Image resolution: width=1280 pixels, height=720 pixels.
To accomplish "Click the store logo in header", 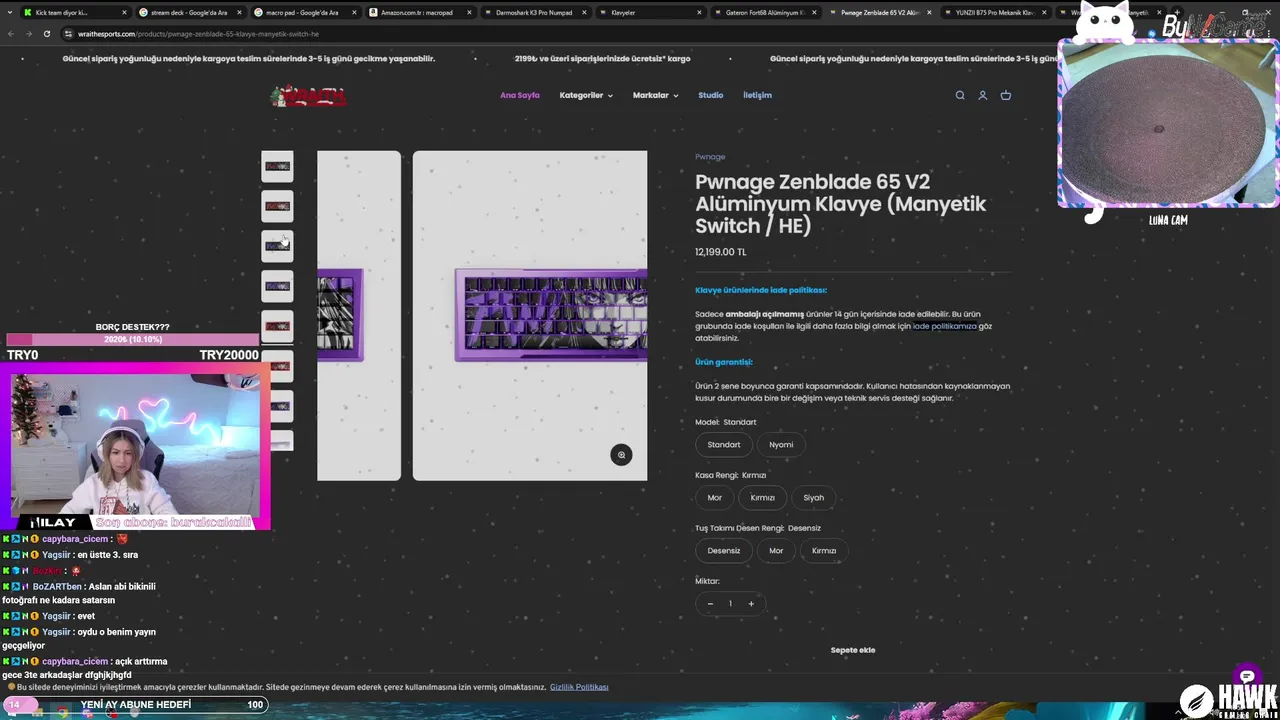I will click(308, 96).
